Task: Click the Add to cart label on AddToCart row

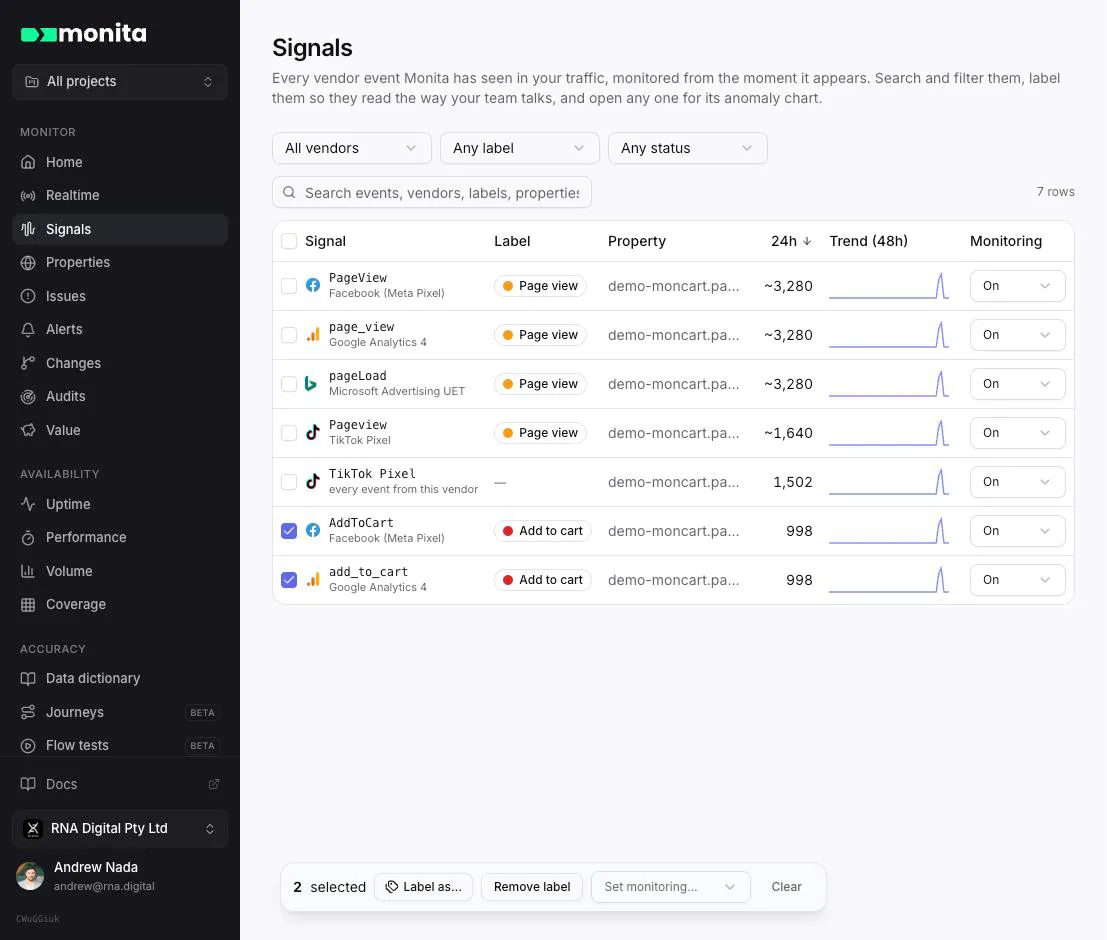Action: 542,530
